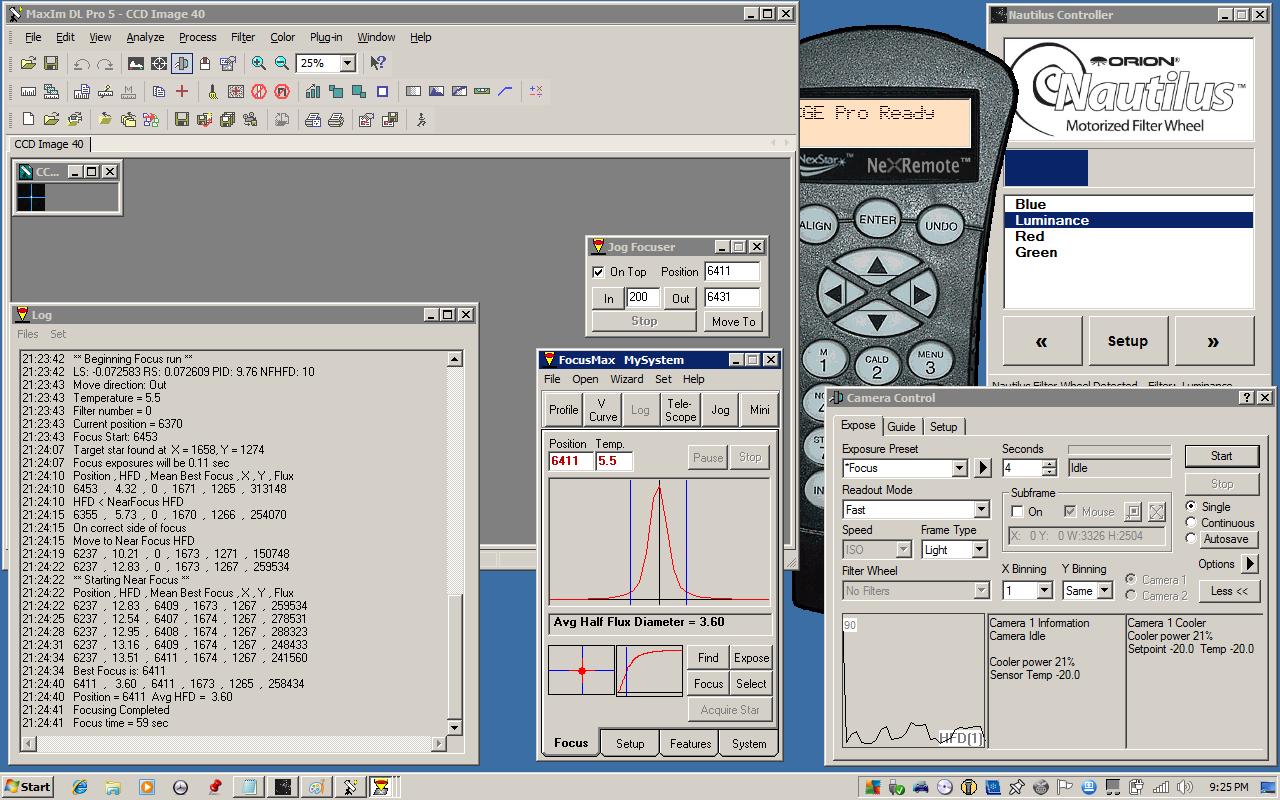This screenshot has height=800, width=1280.
Task: Open the X Binning dropdown
Action: (1044, 591)
